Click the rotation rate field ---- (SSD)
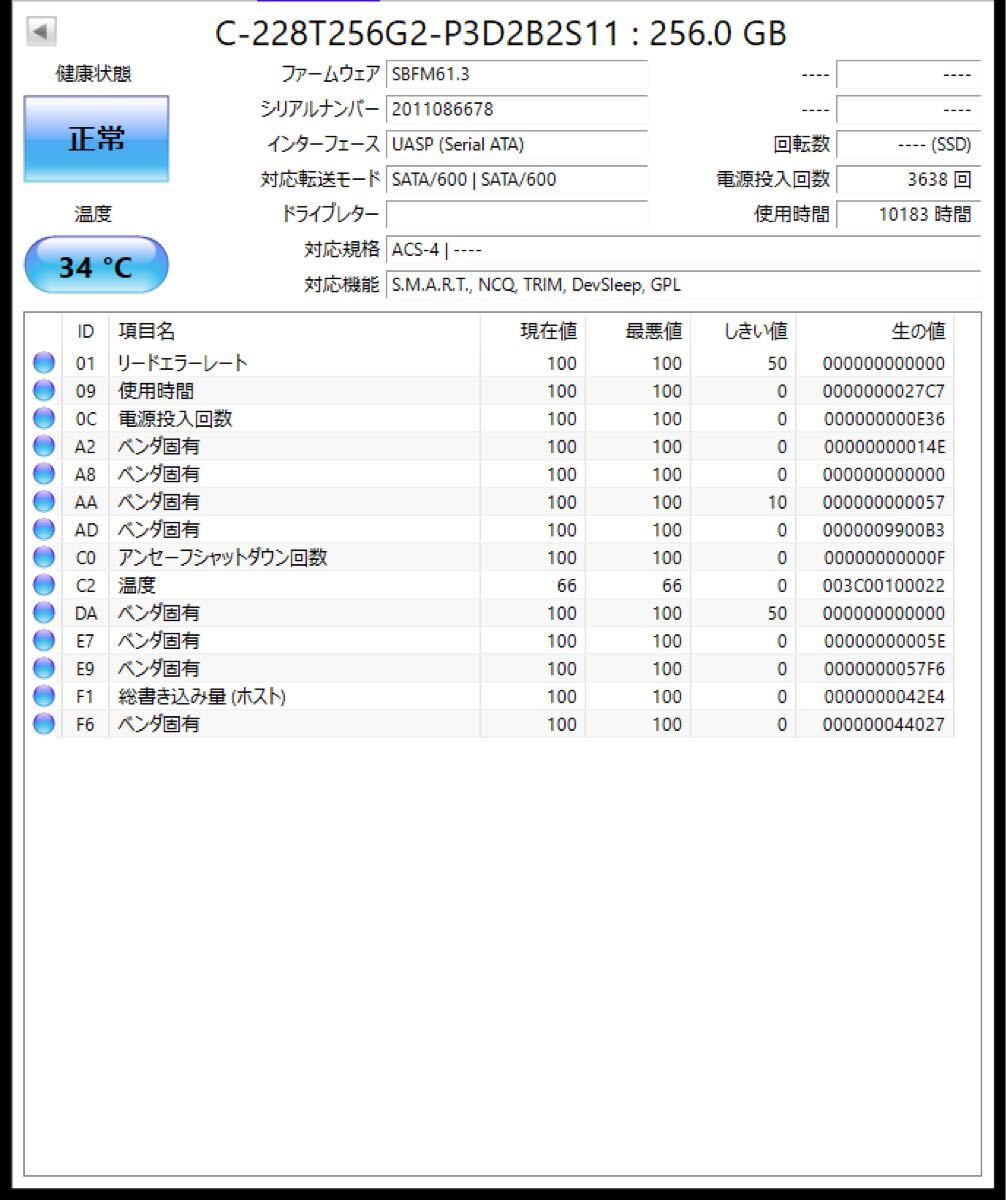 (x=908, y=144)
